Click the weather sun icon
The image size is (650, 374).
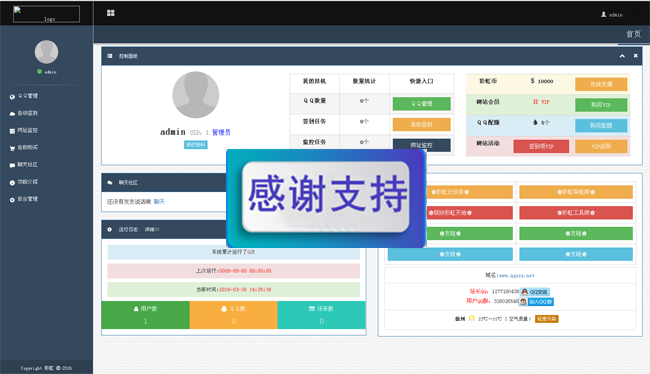(471, 318)
